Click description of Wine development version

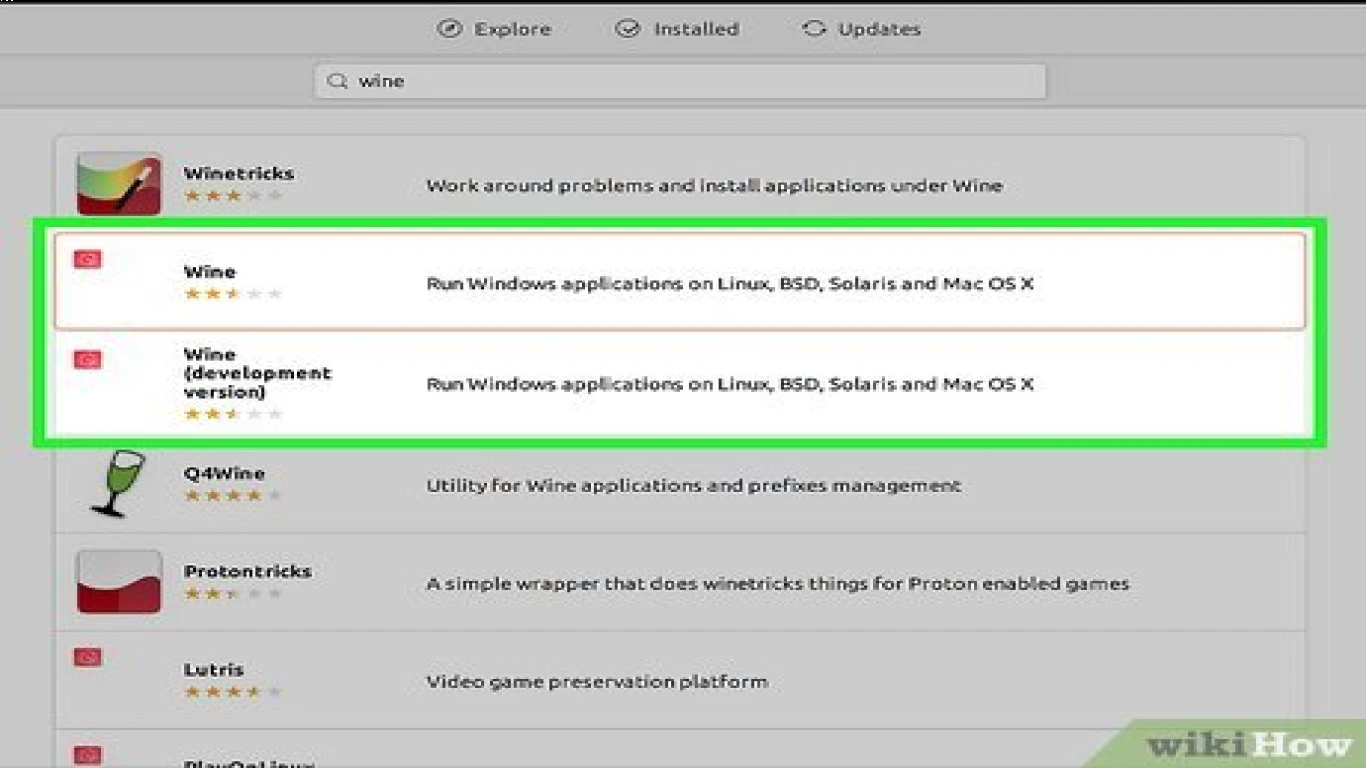(730, 384)
